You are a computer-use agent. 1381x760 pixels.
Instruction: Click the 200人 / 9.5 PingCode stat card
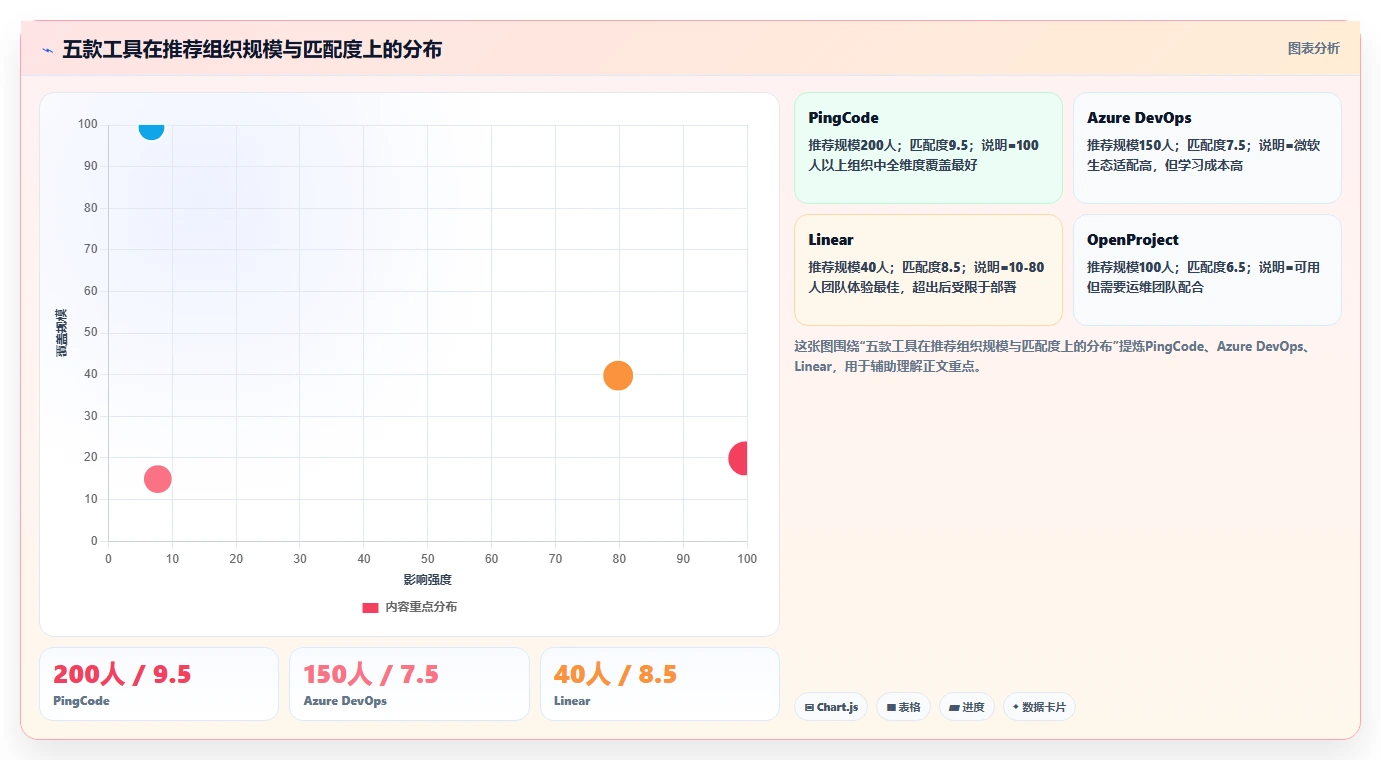(159, 684)
